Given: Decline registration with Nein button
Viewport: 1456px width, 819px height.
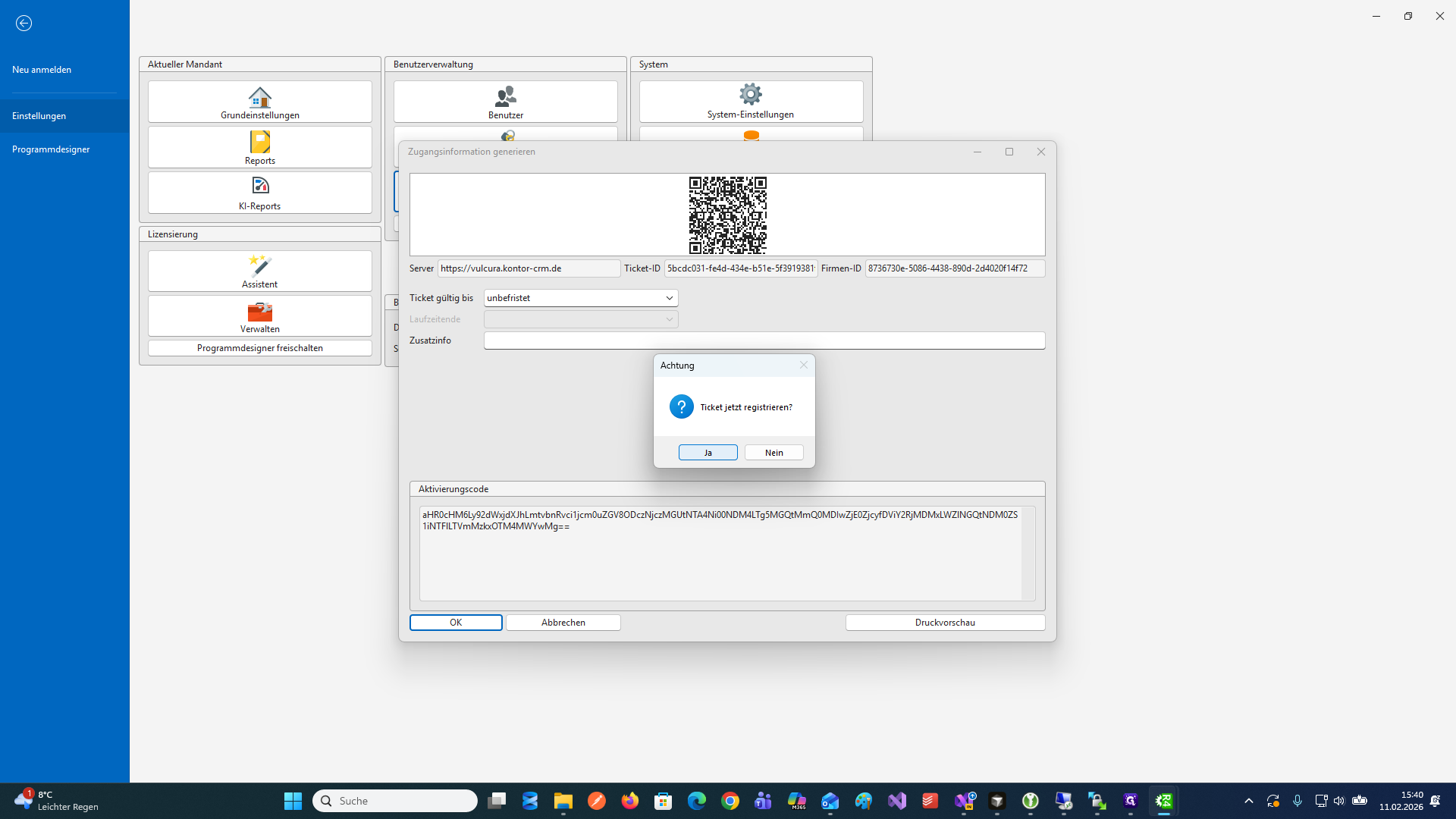Looking at the screenshot, I should pos(773,453).
